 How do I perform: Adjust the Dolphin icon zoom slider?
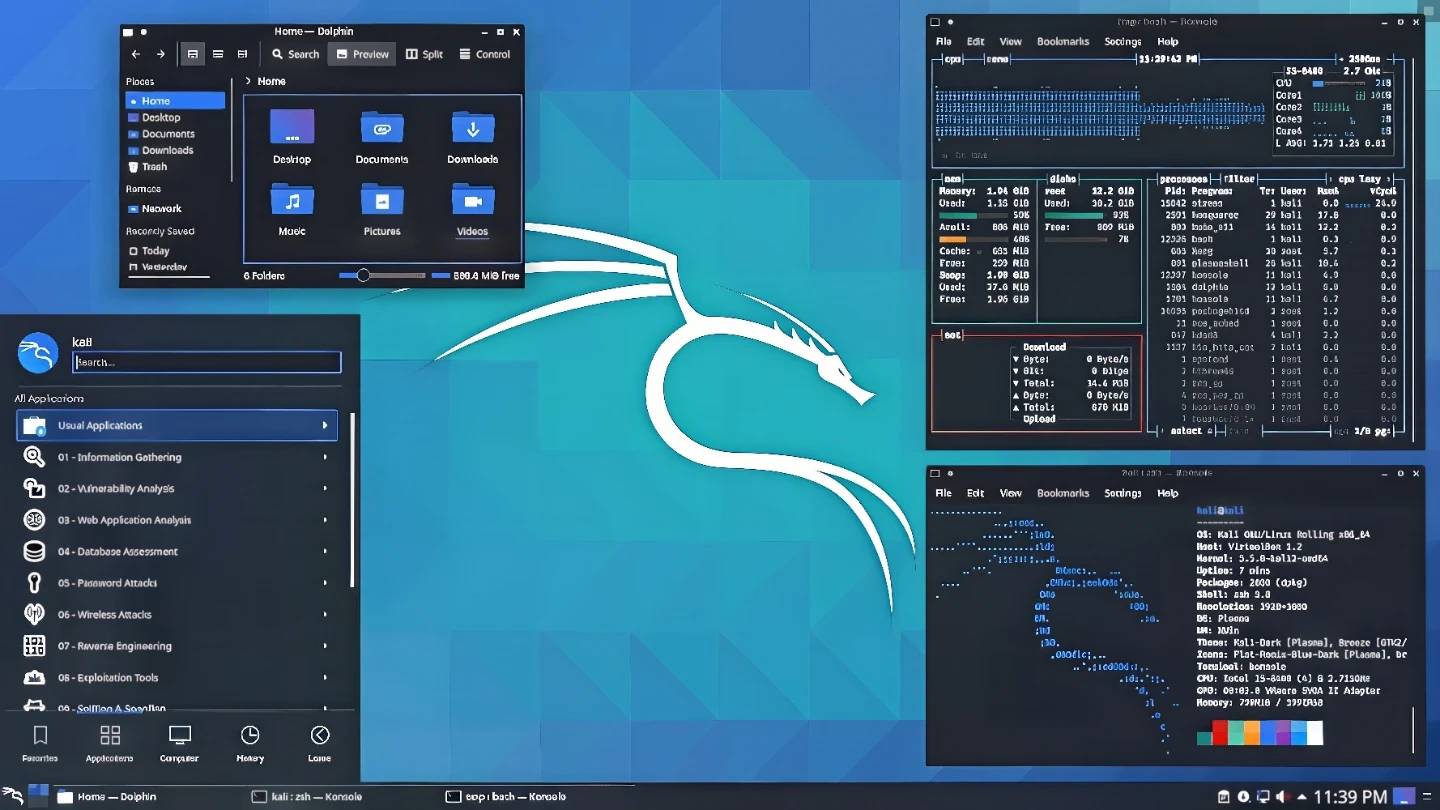point(363,275)
